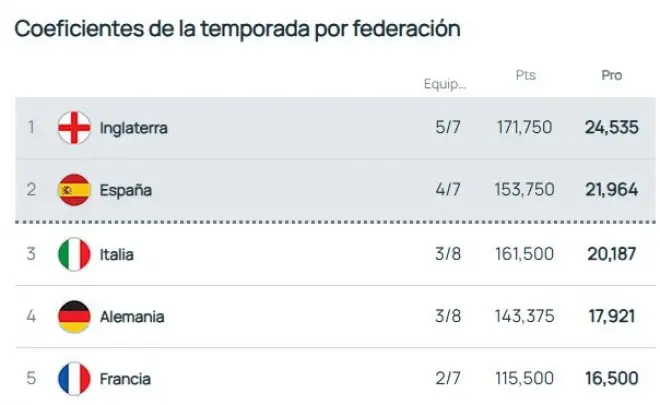Click the Italy flag icon

(74, 254)
